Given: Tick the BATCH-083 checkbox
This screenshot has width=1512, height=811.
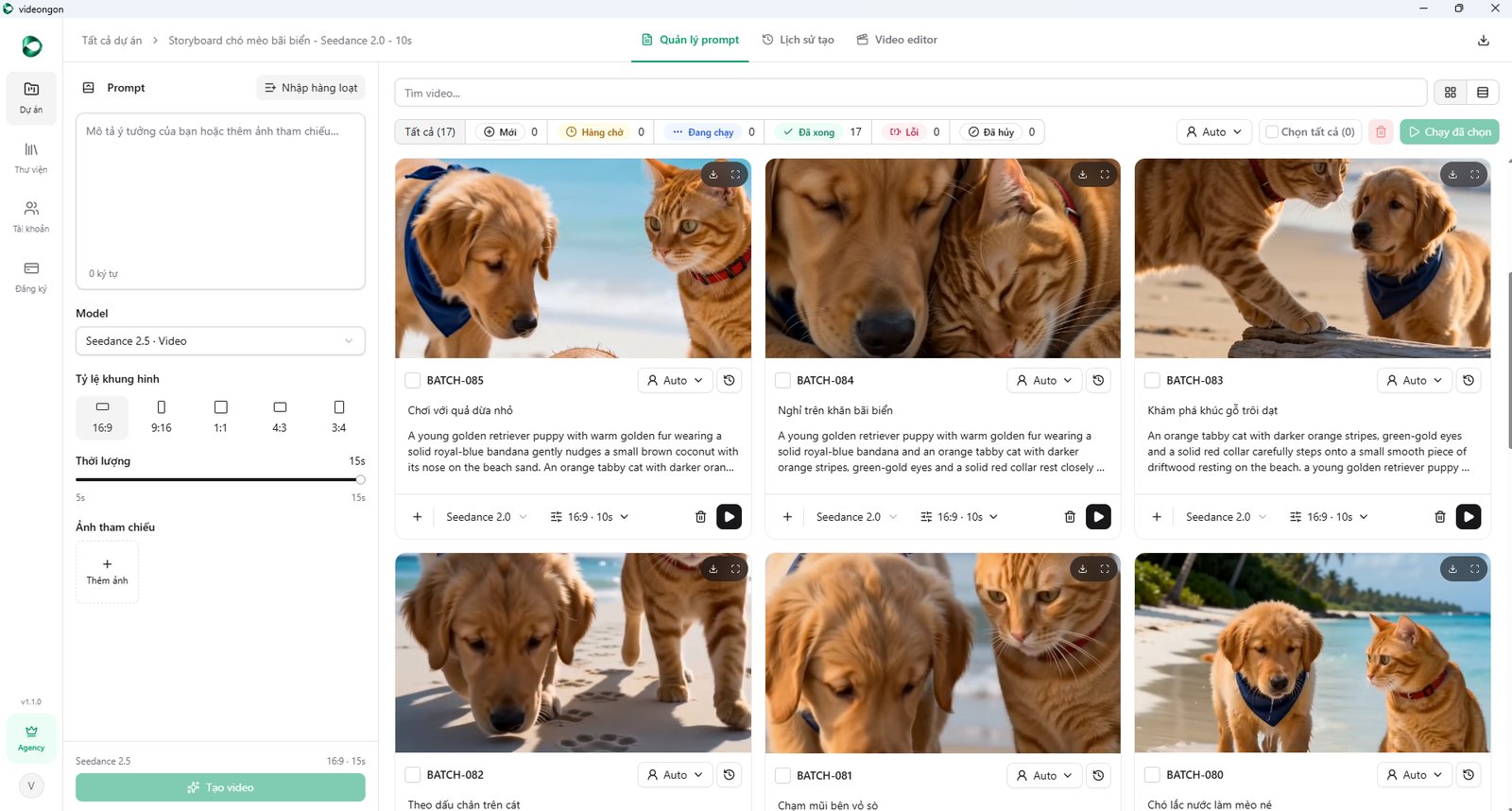Looking at the screenshot, I should pyautogui.click(x=1152, y=381).
